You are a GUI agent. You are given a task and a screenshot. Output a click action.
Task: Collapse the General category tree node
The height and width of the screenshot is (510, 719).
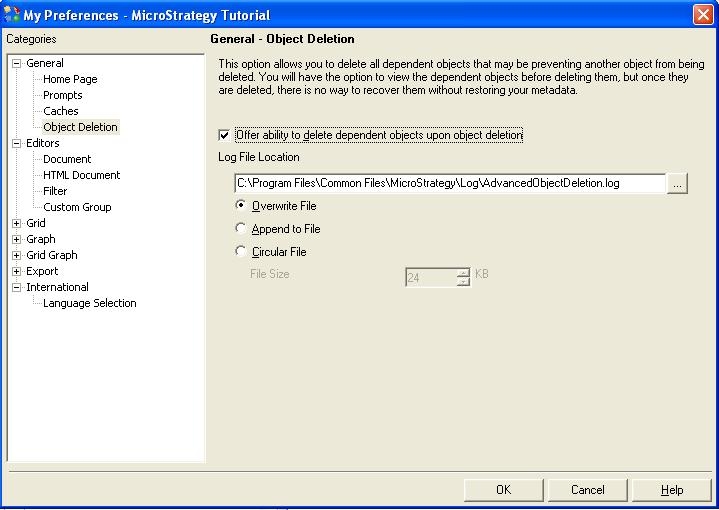pos(16,63)
